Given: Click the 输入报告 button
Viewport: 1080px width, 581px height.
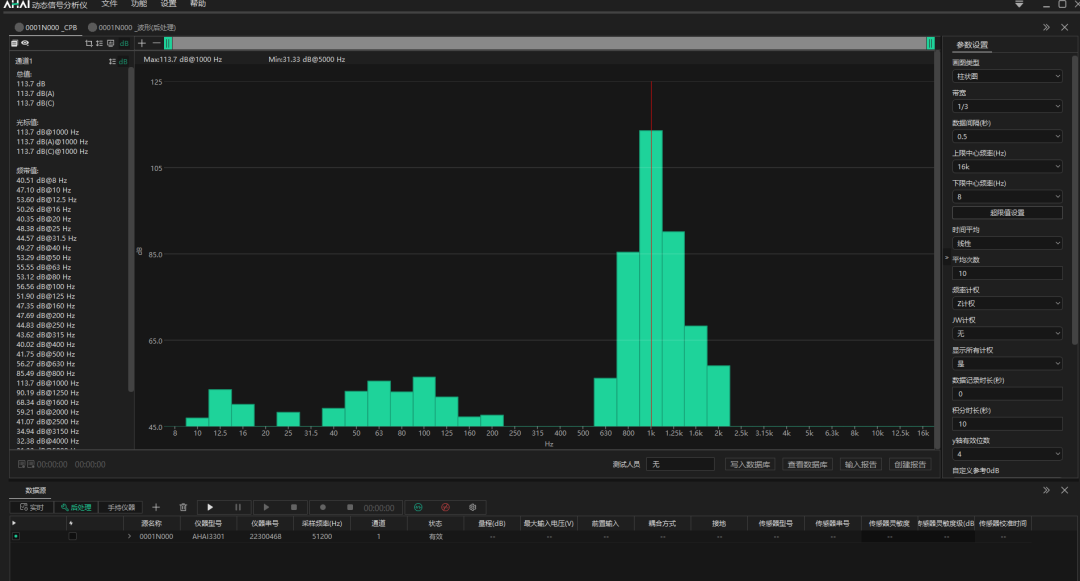Looking at the screenshot, I should [860, 465].
